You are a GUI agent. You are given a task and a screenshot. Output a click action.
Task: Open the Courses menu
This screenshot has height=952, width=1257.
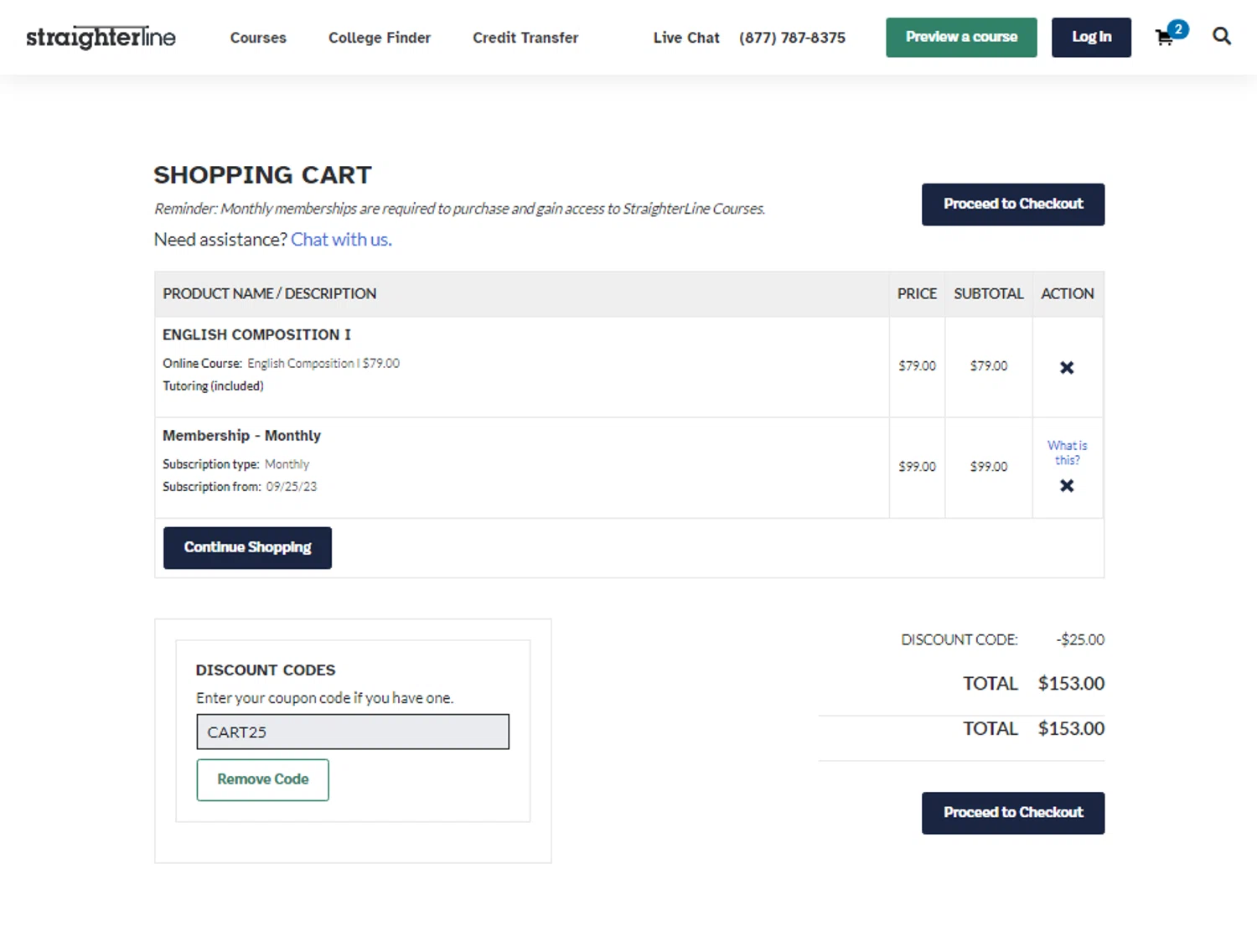tap(258, 38)
